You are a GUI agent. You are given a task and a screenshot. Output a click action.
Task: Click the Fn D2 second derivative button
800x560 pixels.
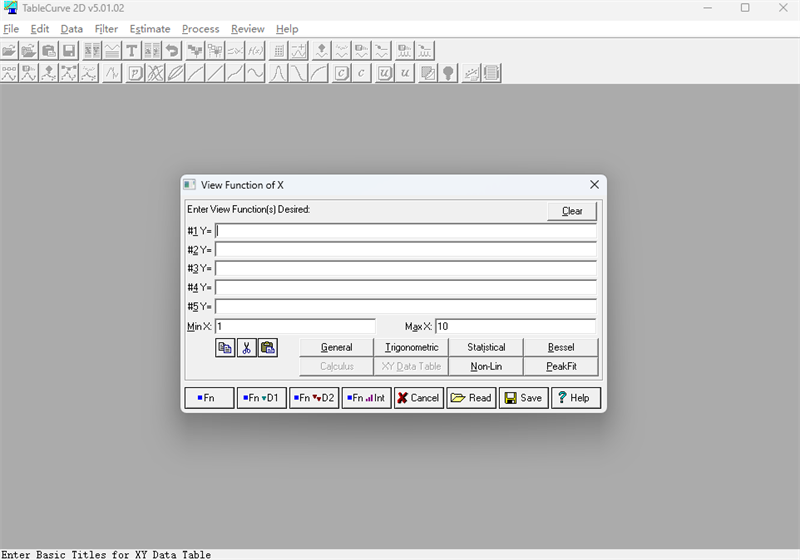point(314,398)
